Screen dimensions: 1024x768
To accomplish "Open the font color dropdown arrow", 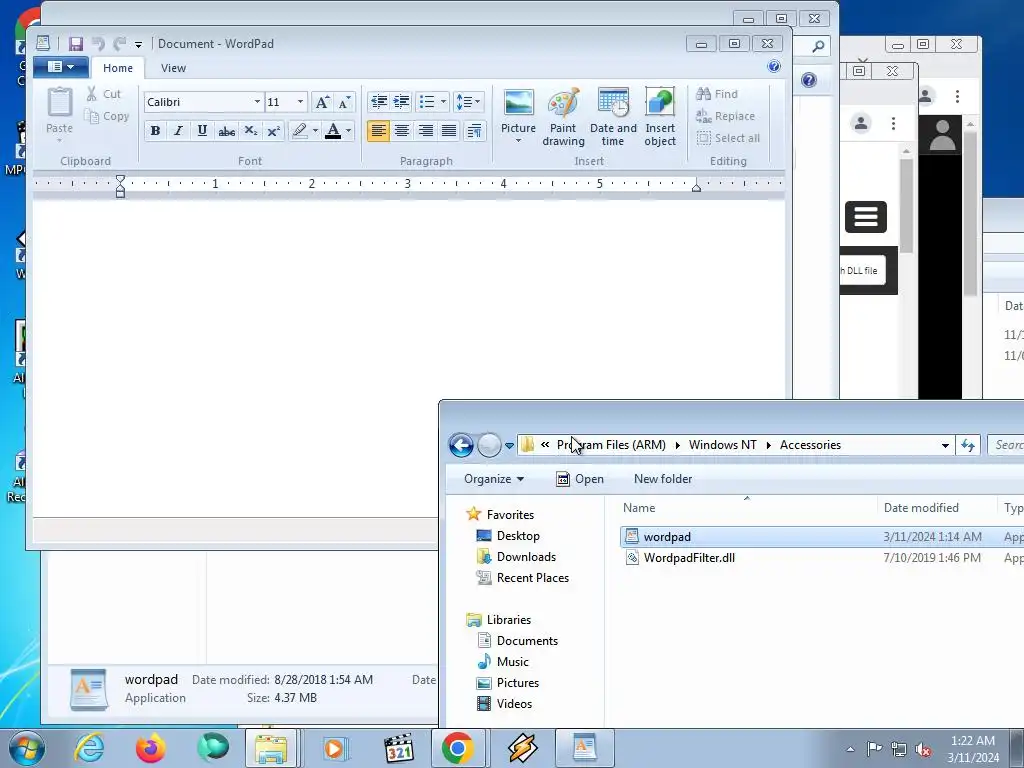I will click(349, 131).
